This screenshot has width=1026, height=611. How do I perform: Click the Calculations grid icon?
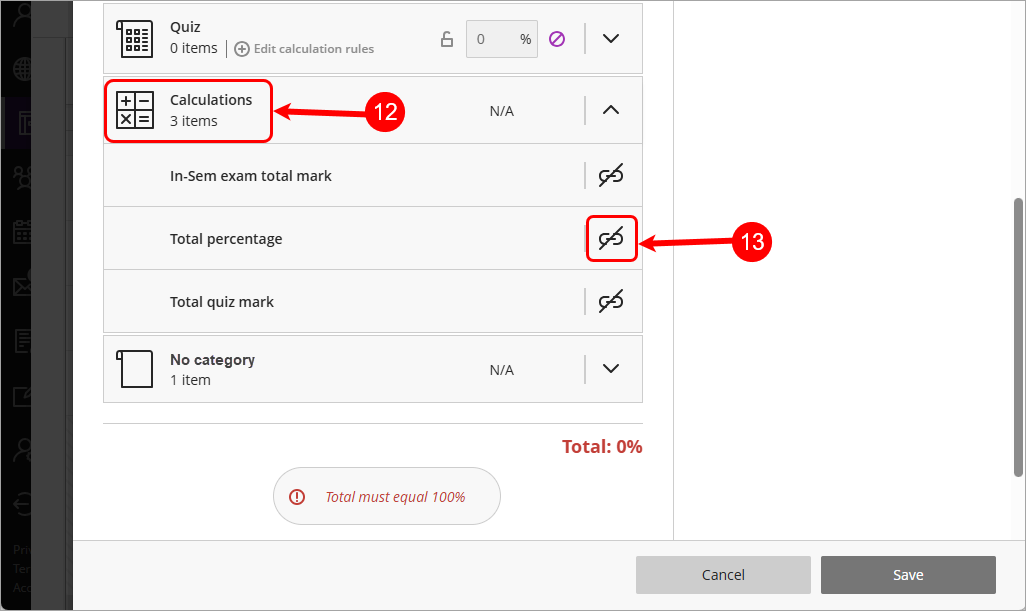coord(135,110)
